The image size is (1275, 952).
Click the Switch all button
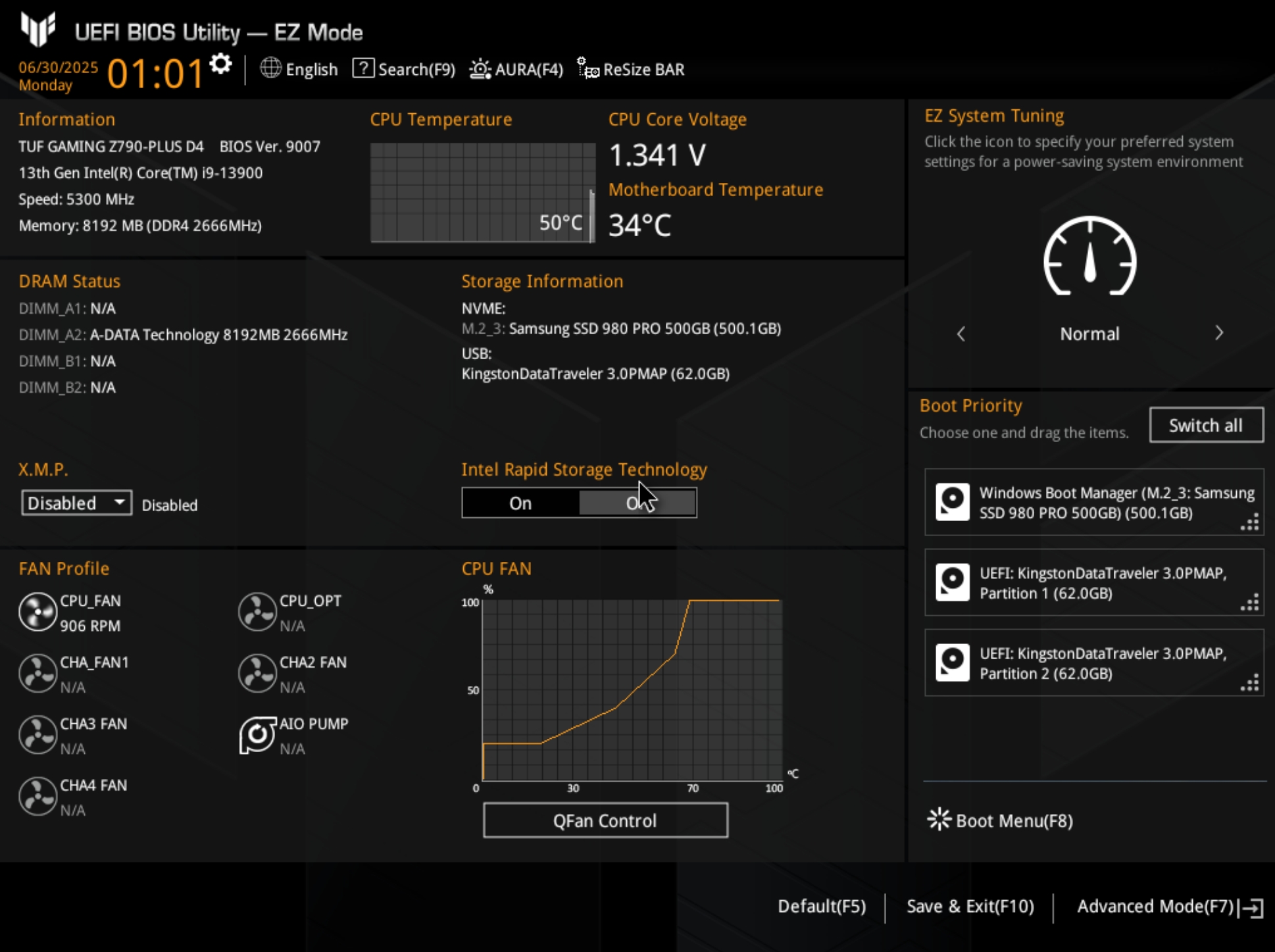pyautogui.click(x=1206, y=425)
